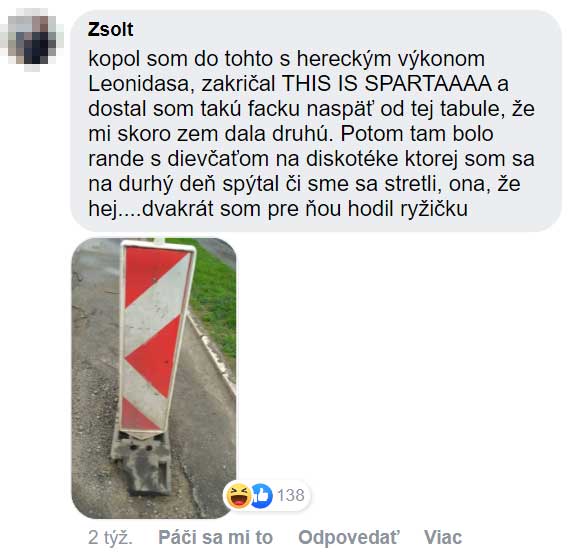Select the grey comment bubble
This screenshot has width=573, height=555.
(316, 121)
